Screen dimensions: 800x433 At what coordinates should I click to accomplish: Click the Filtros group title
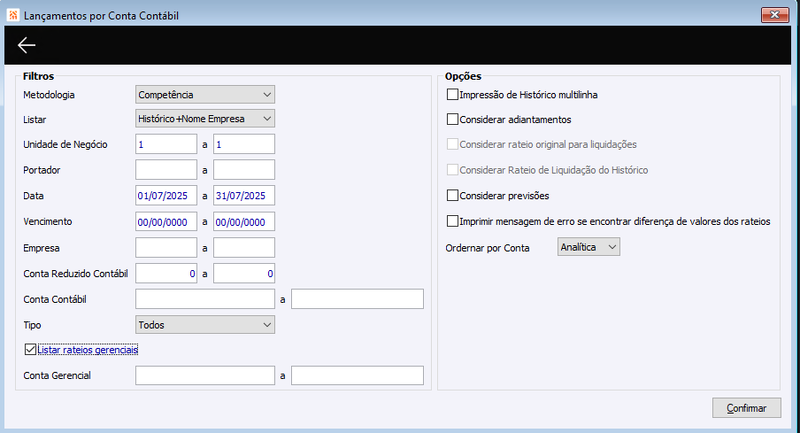pyautogui.click(x=38, y=76)
